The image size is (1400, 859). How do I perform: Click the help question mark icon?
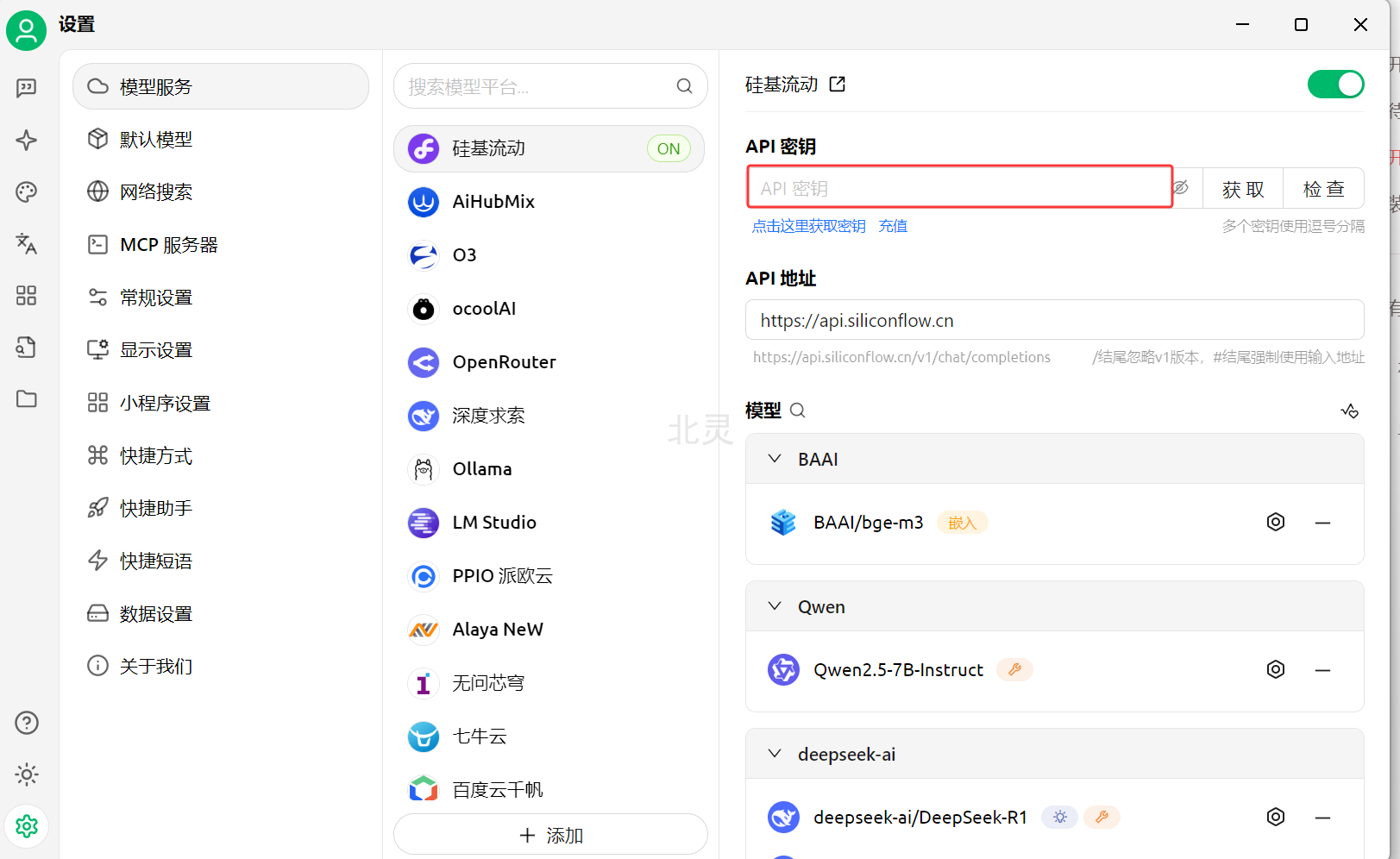click(27, 723)
